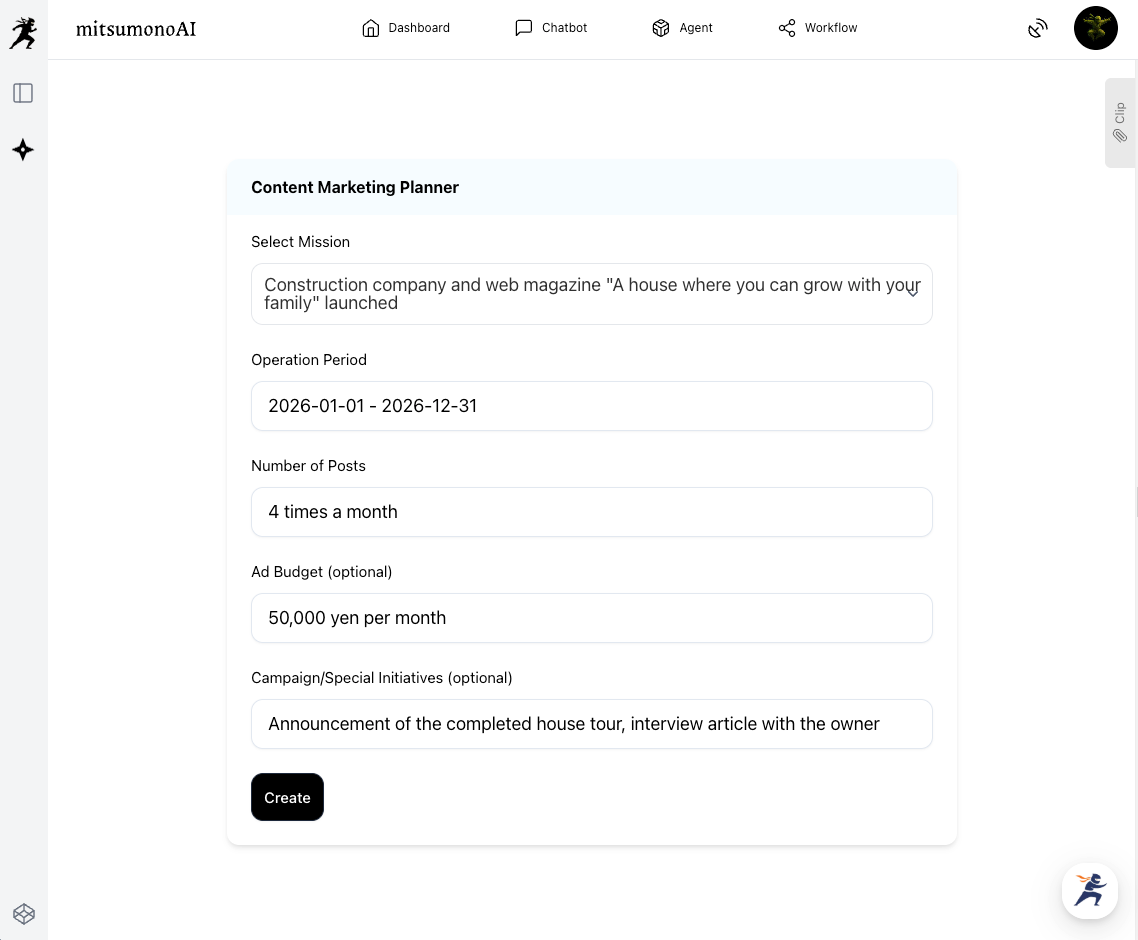The width and height of the screenshot is (1138, 940).
Task: Click the ninja logo icon at top-left
Action: 22,33
